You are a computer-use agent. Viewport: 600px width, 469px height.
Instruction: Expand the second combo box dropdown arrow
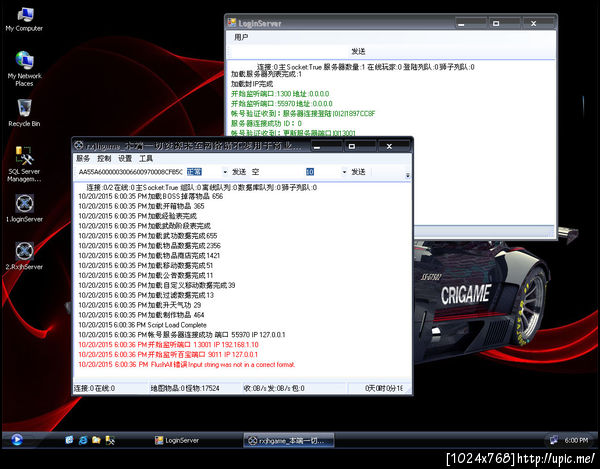point(344,172)
